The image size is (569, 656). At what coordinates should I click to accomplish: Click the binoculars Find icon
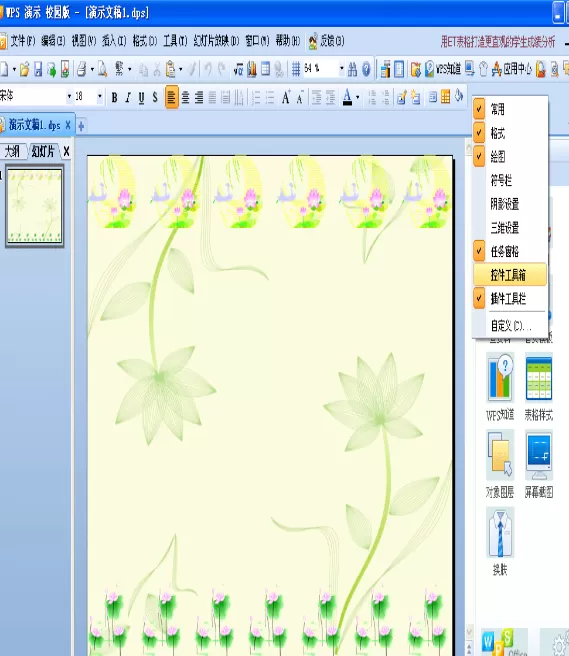(x=353, y=69)
